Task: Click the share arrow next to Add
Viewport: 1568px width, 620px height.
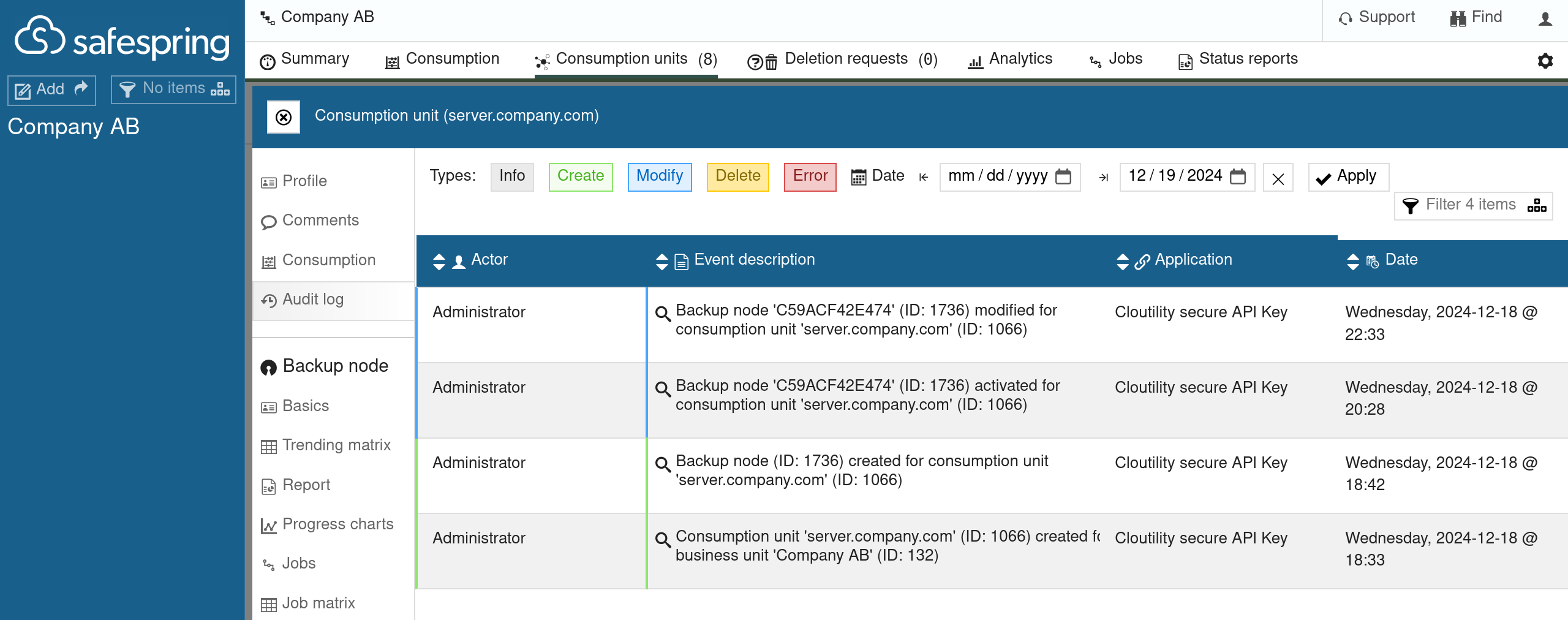Action: pos(81,88)
